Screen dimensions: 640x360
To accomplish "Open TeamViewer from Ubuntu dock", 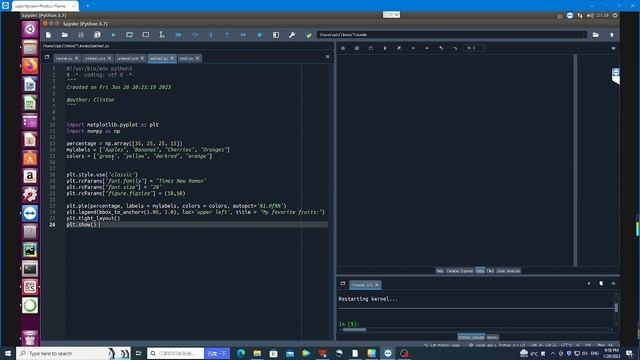I will coord(30,213).
